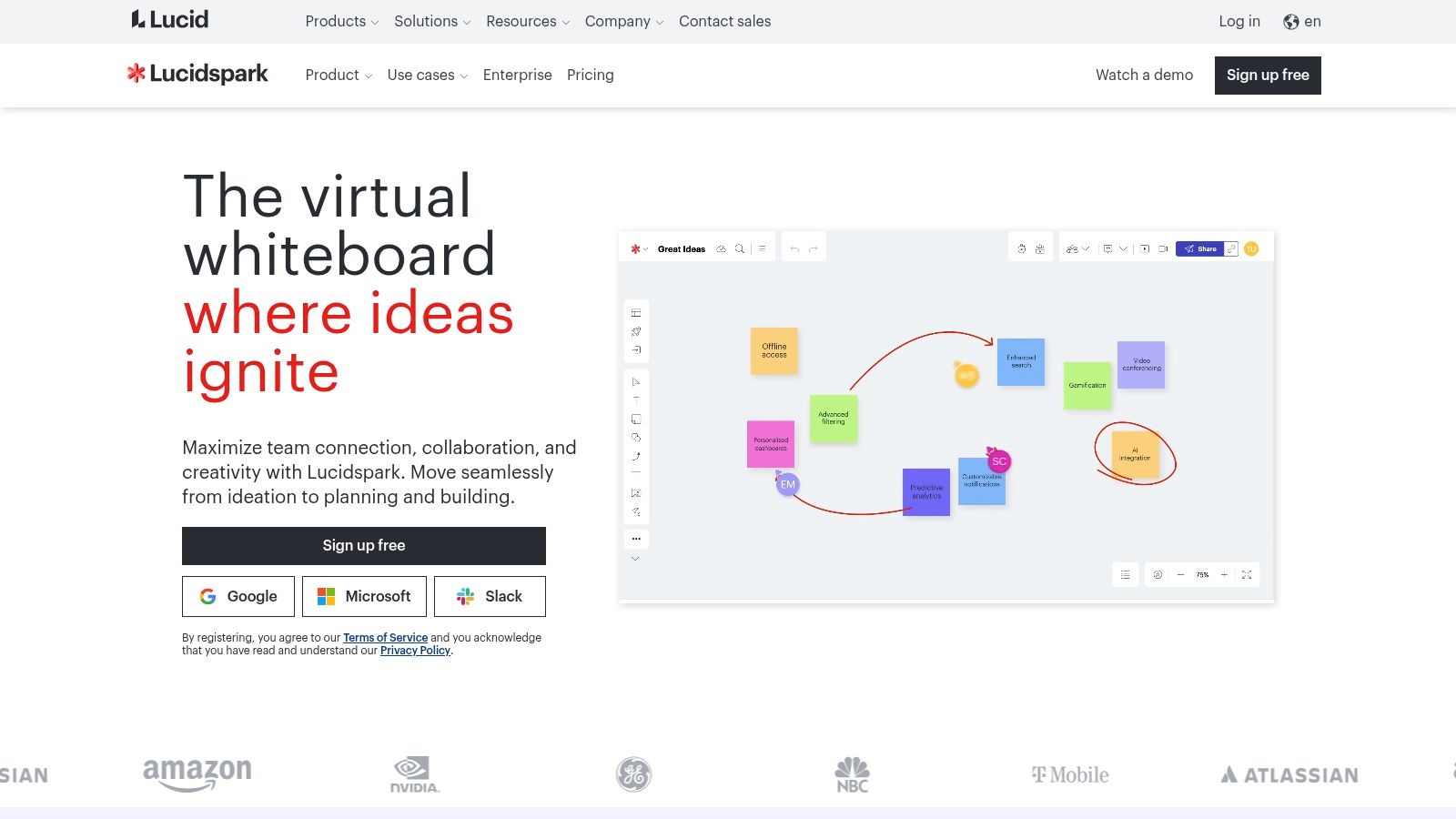Click the Lucidspark asterisk logo

[136, 74]
